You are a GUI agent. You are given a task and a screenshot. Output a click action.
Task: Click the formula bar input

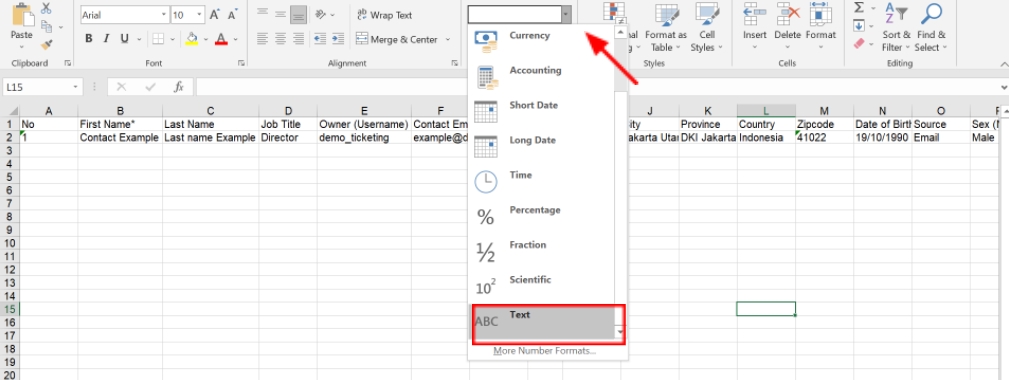click(x=597, y=87)
